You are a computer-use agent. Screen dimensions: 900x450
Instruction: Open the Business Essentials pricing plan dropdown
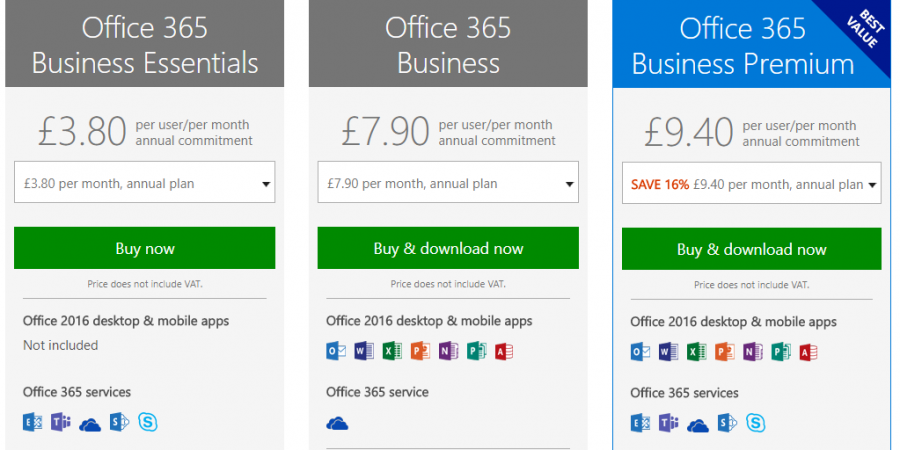[145, 184]
